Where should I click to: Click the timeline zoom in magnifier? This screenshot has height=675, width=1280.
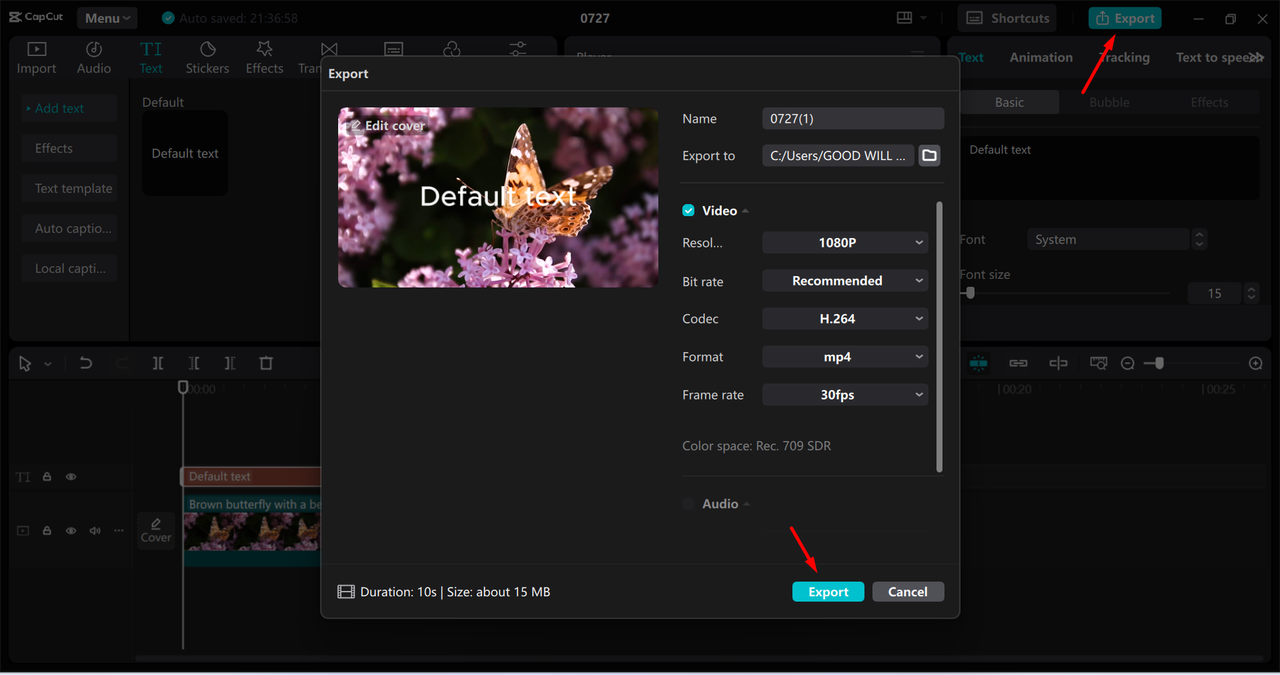(x=1256, y=363)
